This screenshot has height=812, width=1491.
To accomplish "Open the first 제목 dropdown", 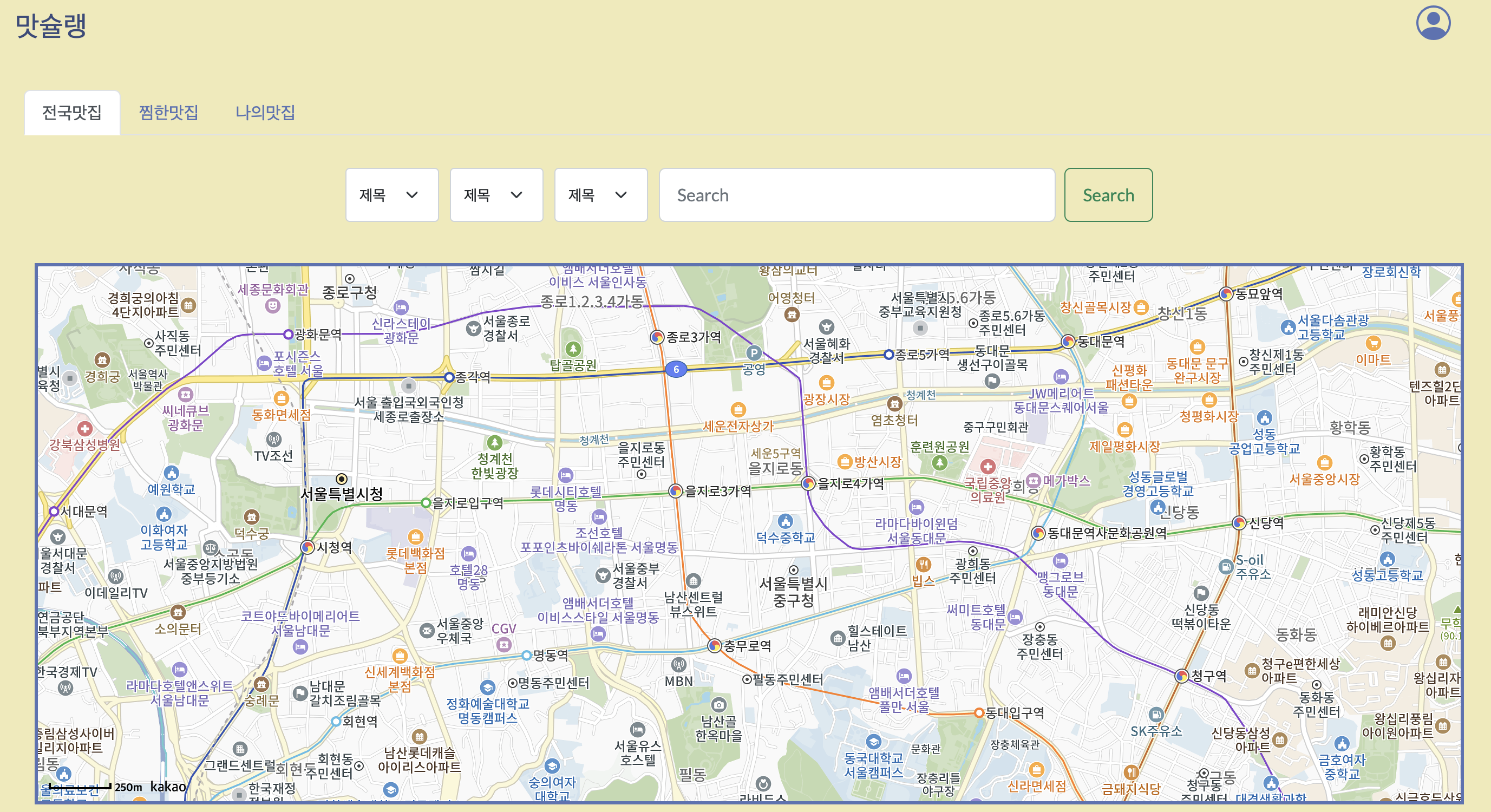I will click(x=392, y=195).
